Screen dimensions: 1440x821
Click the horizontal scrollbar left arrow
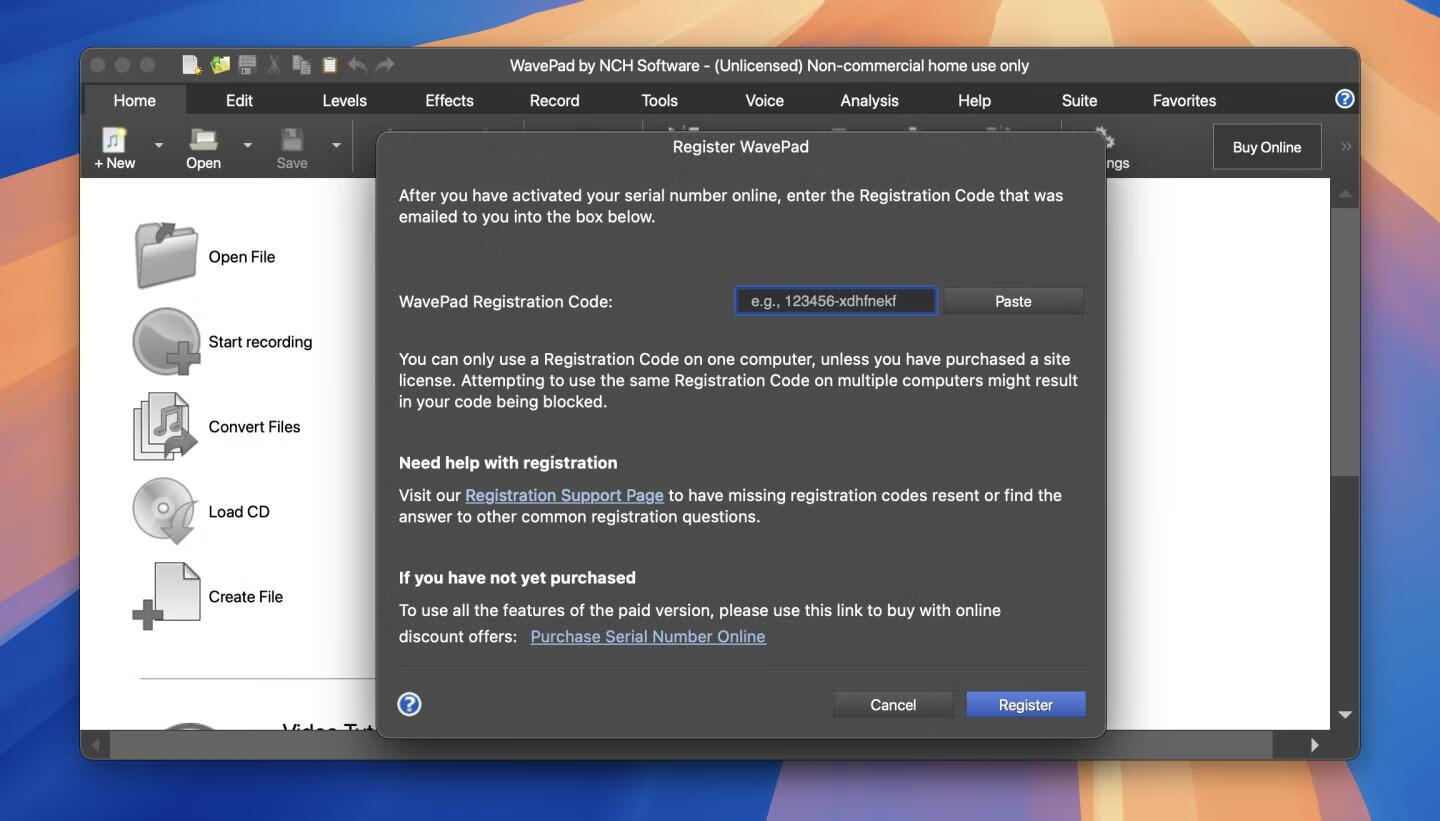(x=96, y=745)
